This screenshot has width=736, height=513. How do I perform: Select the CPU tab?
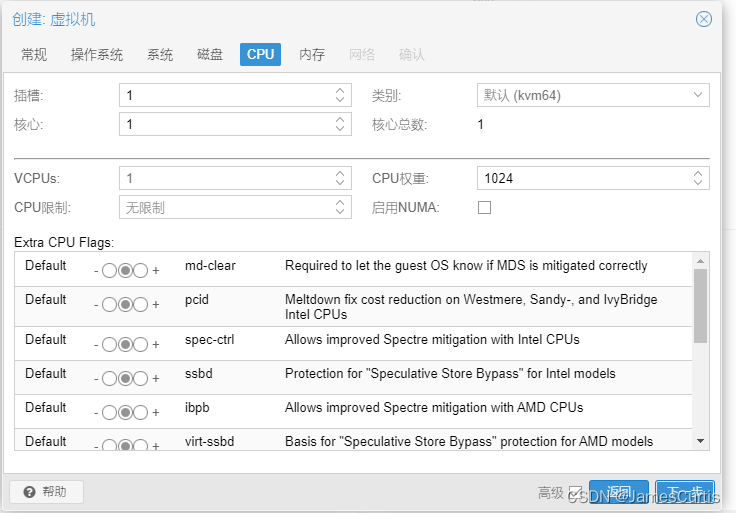[x=261, y=54]
